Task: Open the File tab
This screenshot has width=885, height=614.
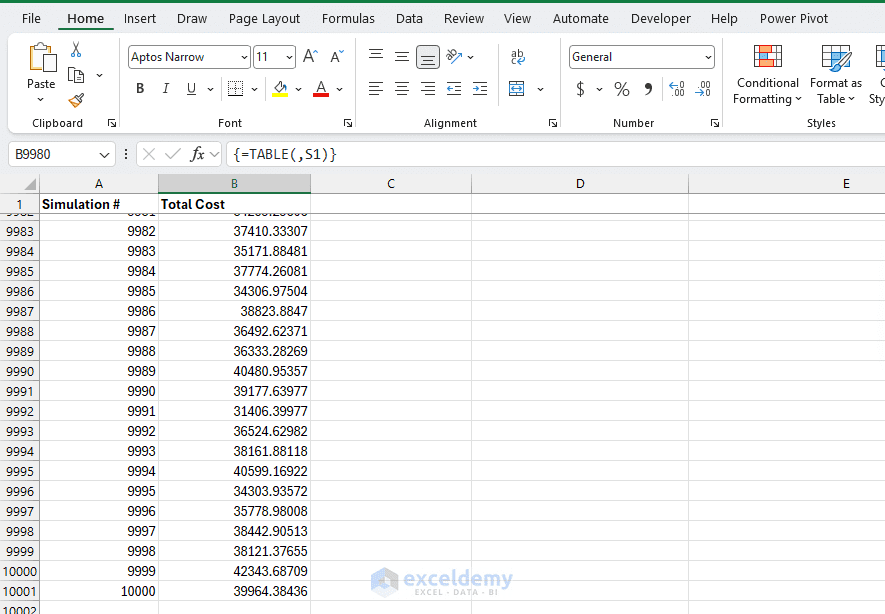Action: (31, 19)
